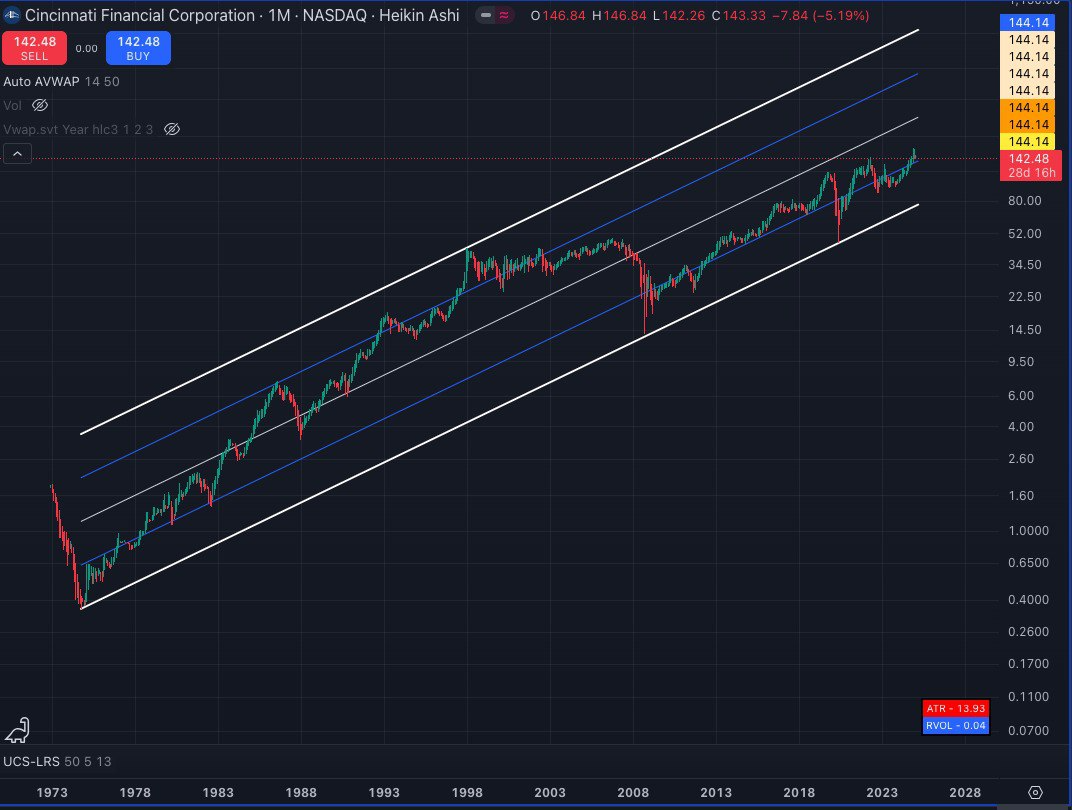Click the 1998 label on time axis
The image size is (1072, 810).
467,791
